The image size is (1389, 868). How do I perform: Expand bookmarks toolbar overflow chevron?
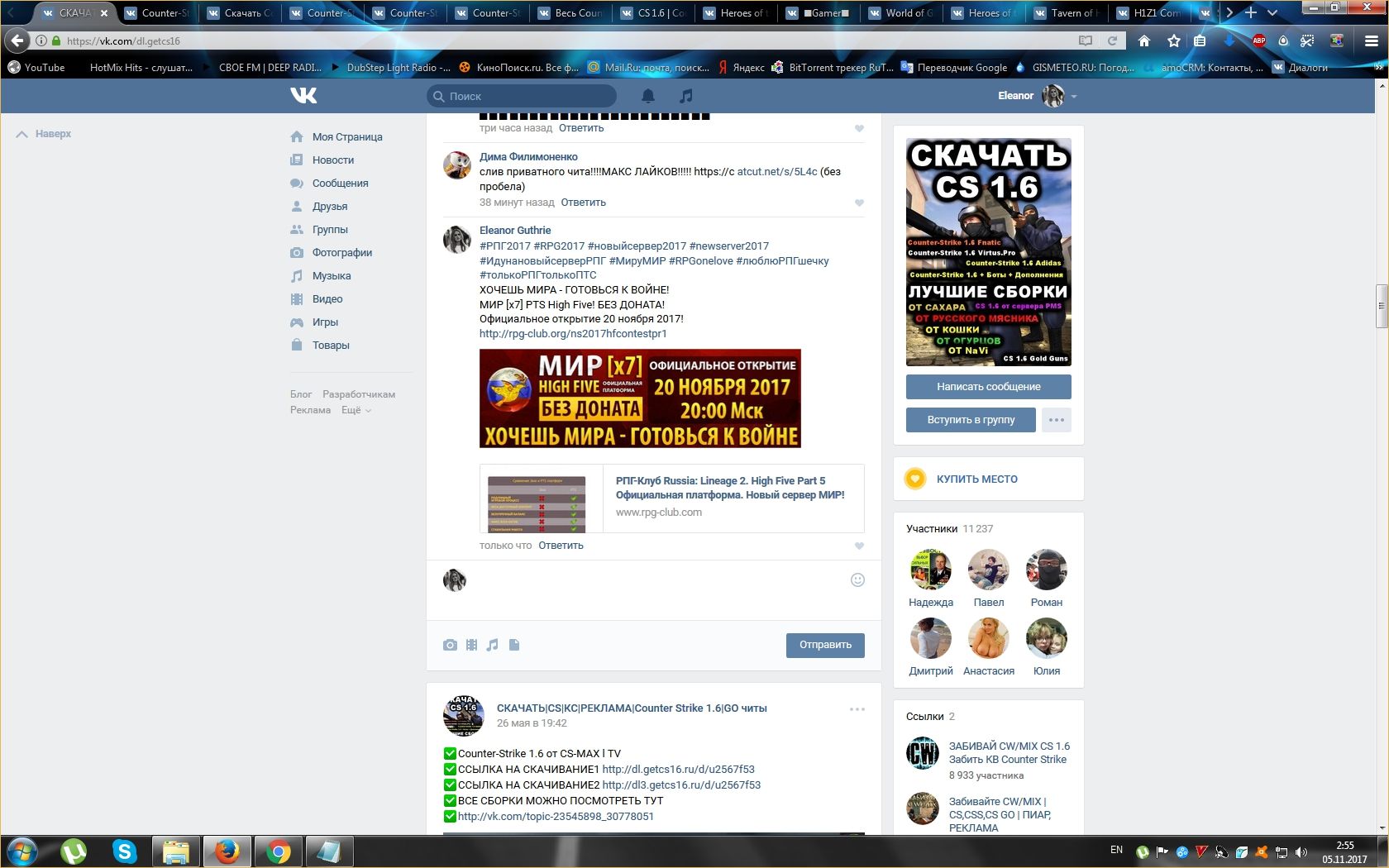[x=1379, y=68]
